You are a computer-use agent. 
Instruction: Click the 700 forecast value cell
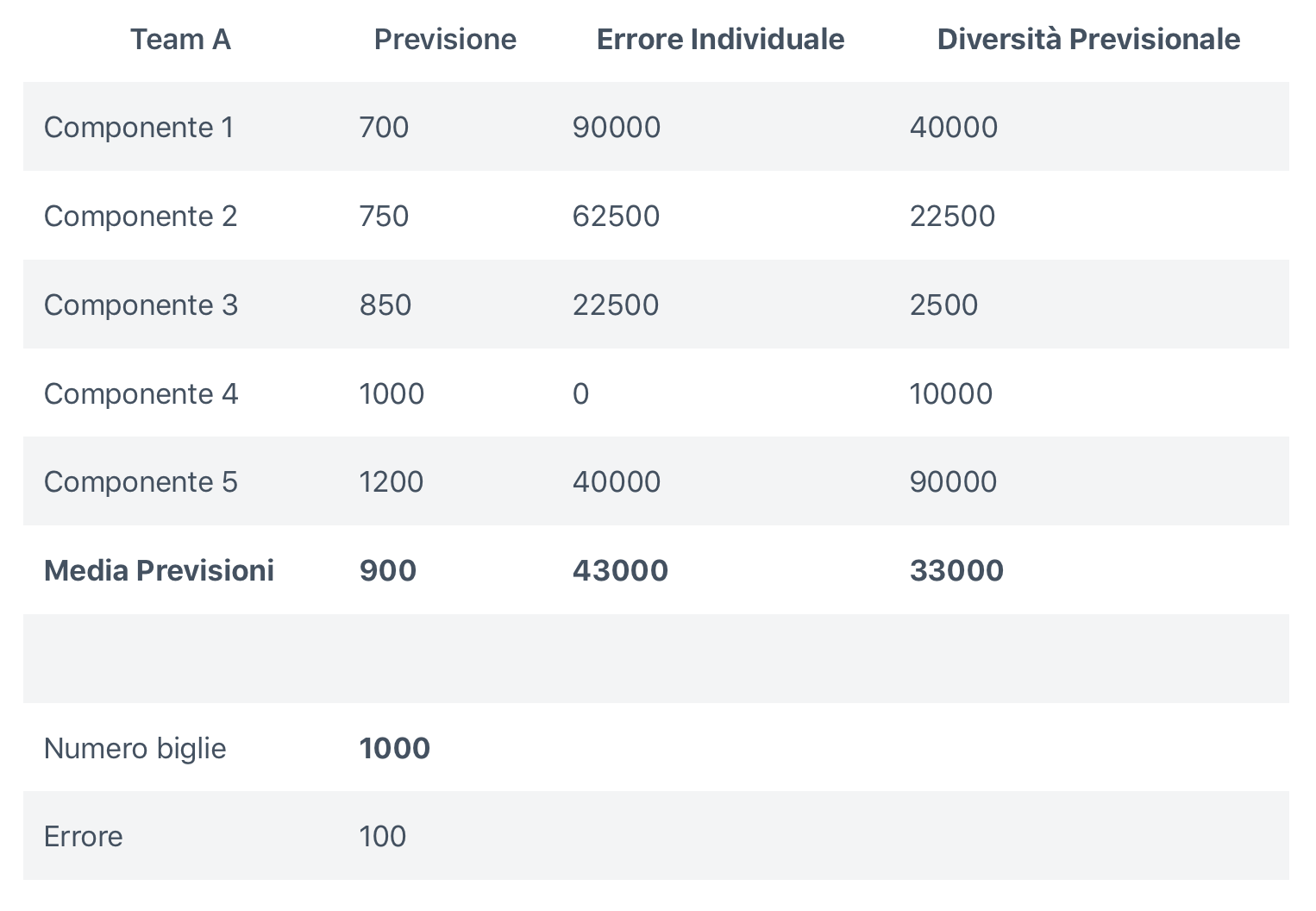tap(384, 128)
